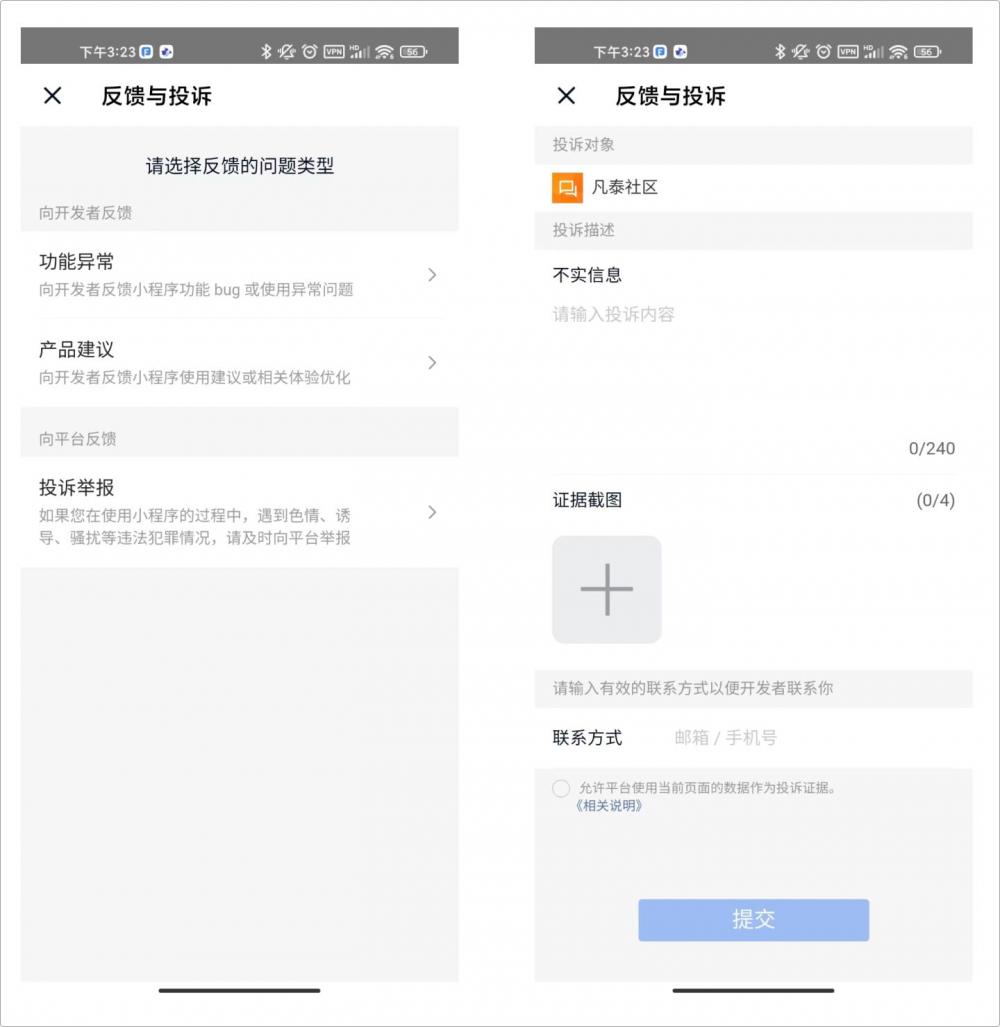Tap the alarm icon in left status bar
The image size is (1000, 1027).
[x=310, y=51]
